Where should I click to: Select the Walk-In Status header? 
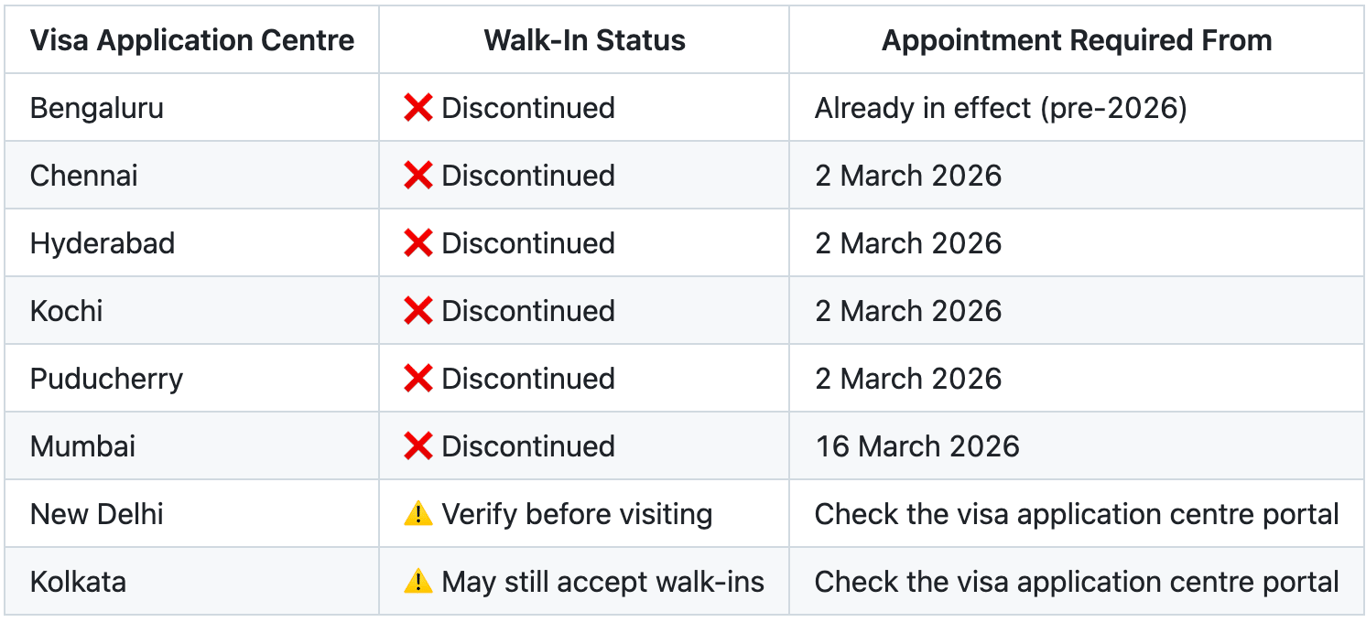point(584,40)
